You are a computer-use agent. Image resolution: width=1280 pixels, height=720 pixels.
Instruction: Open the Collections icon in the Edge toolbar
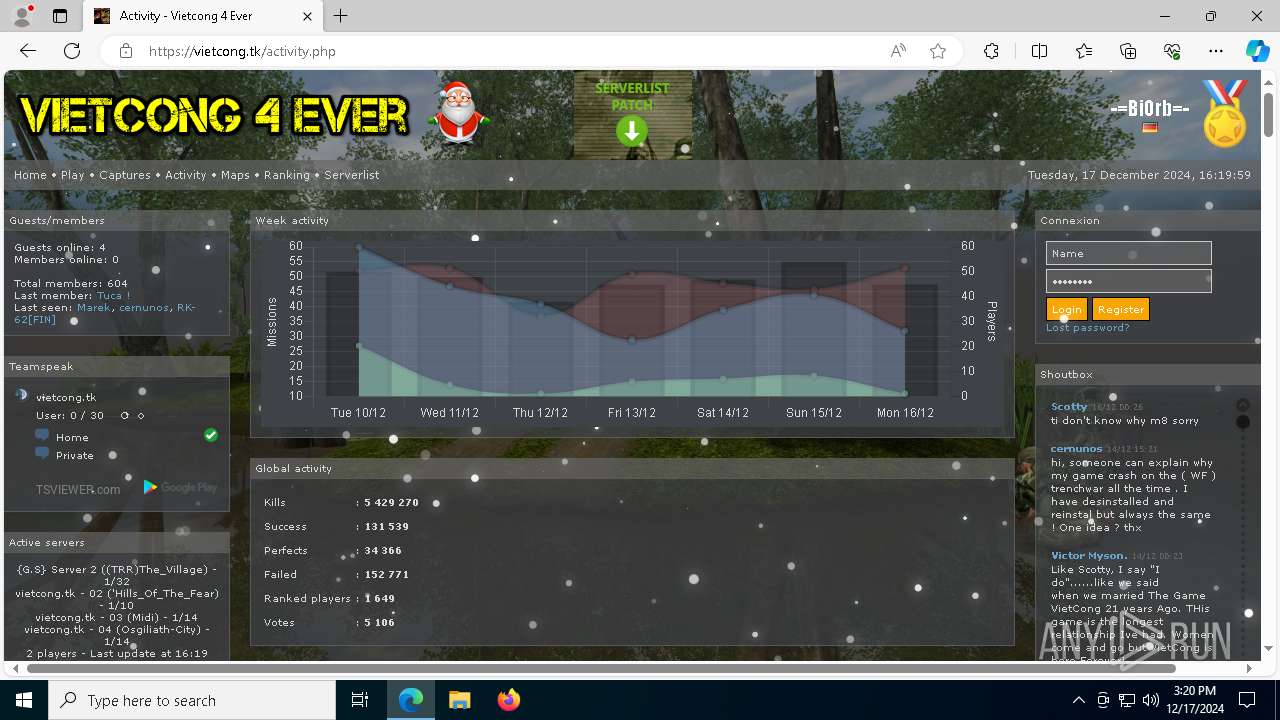1128,51
